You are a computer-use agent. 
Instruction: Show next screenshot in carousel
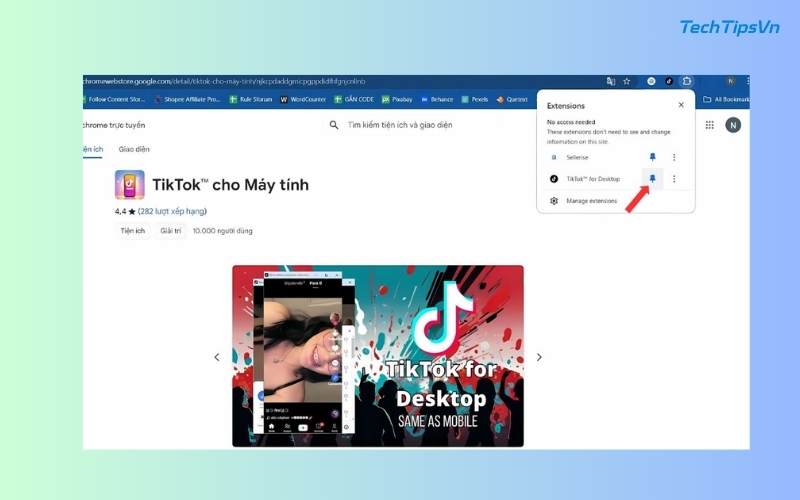click(x=539, y=357)
